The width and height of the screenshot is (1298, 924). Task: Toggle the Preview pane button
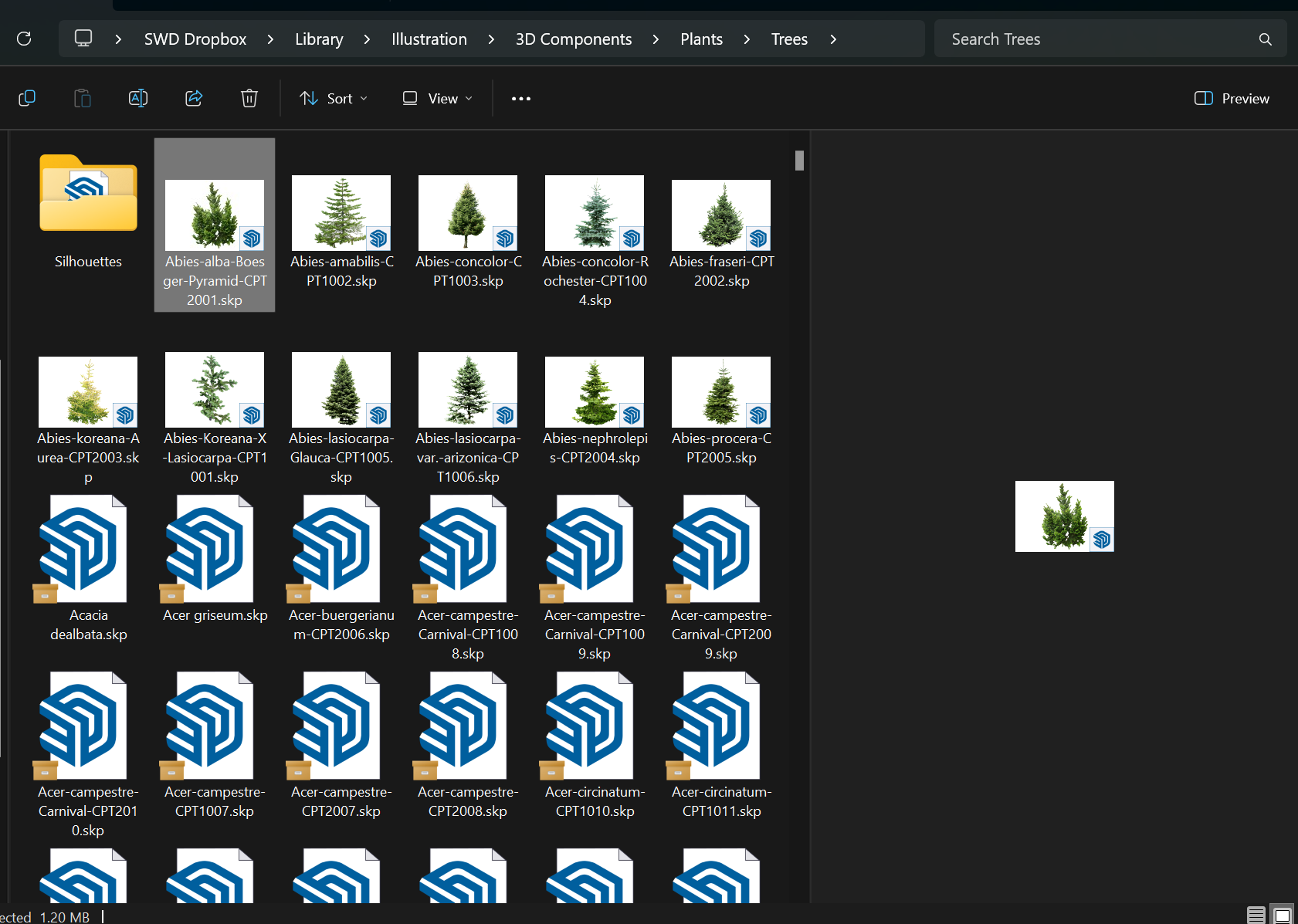(1232, 98)
